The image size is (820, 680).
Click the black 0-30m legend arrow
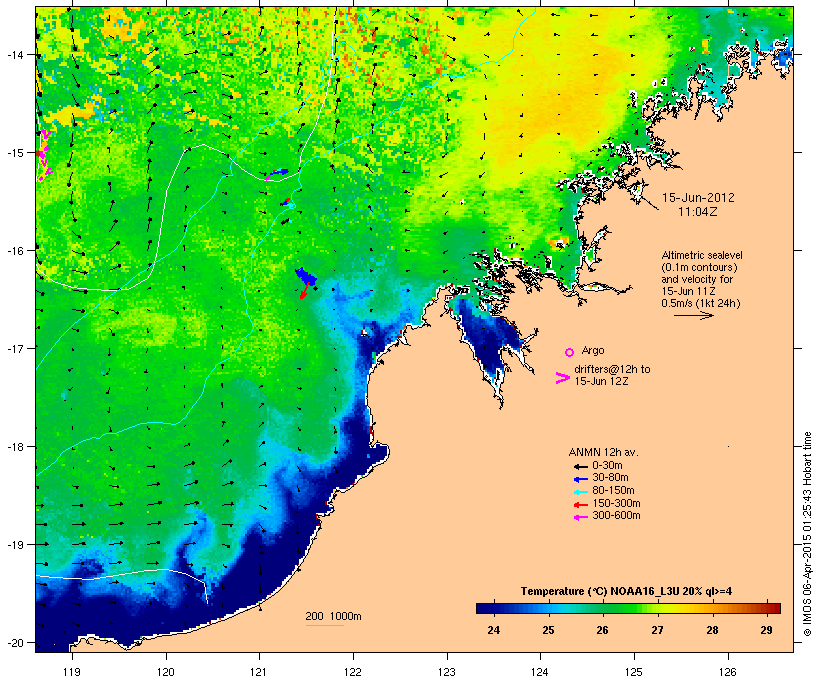tap(580, 466)
